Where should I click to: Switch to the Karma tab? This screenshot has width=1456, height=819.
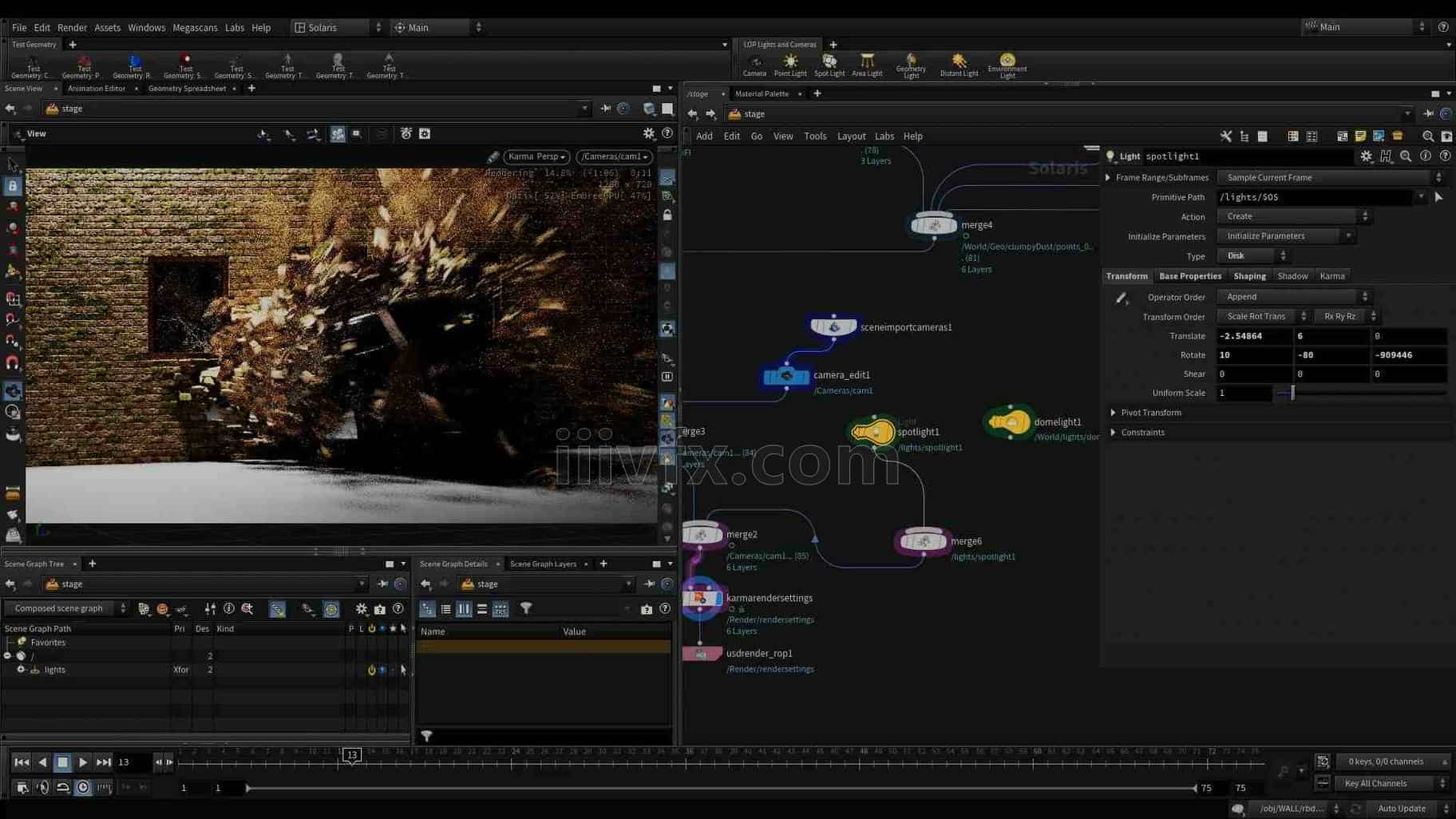tap(1331, 276)
